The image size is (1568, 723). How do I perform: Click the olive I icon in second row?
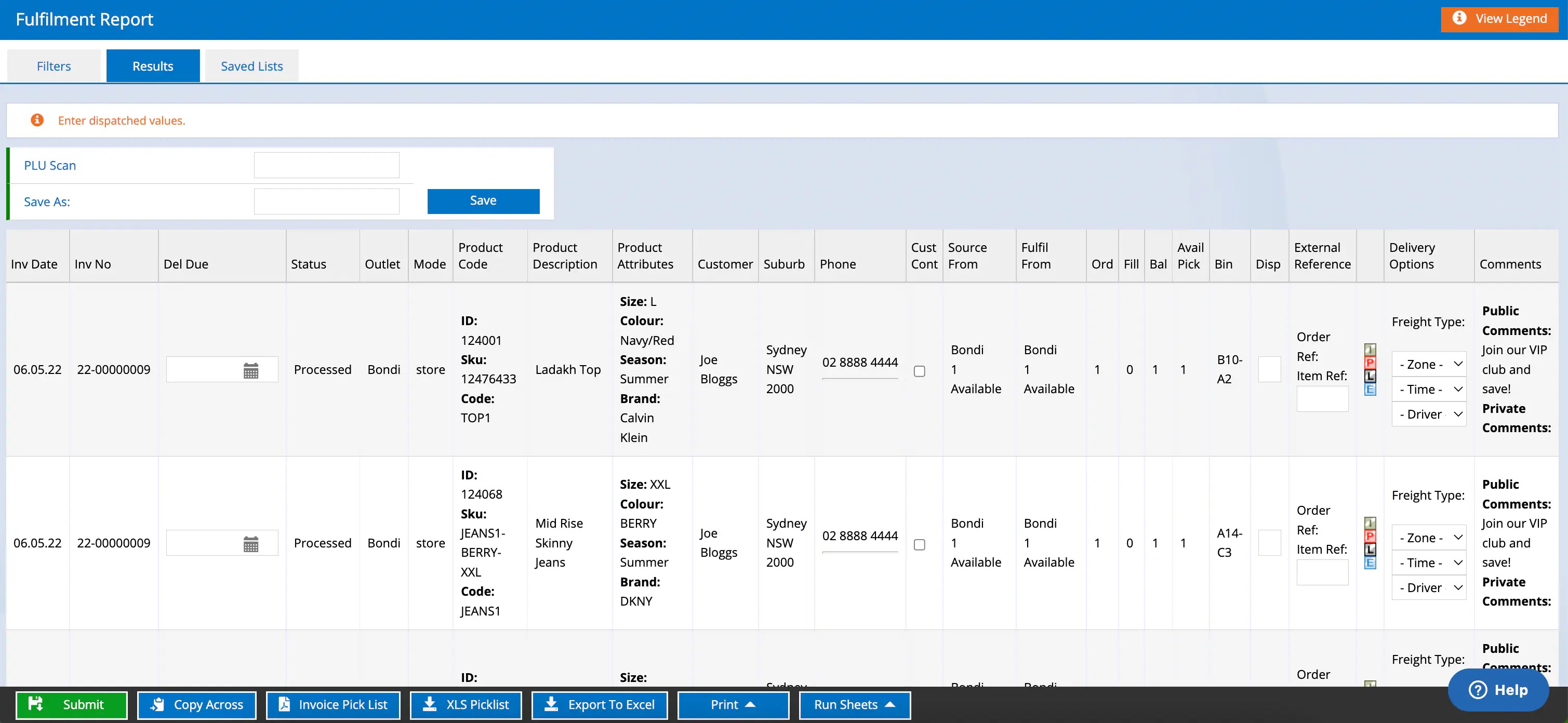point(1370,523)
